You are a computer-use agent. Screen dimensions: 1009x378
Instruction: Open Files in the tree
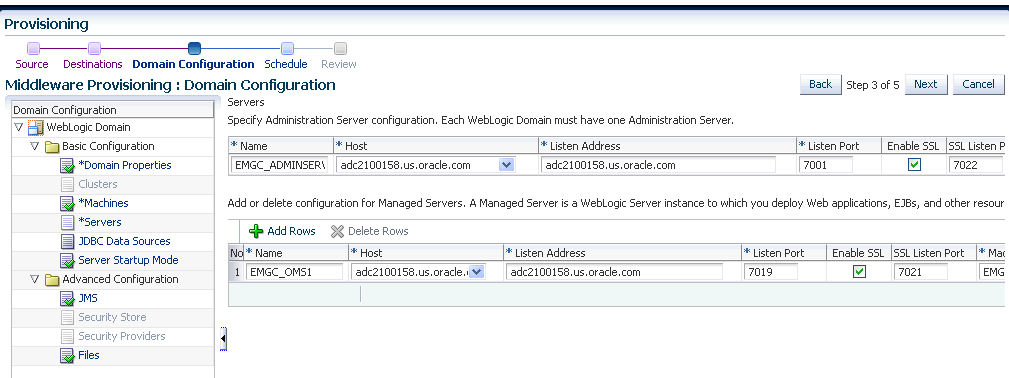89,355
